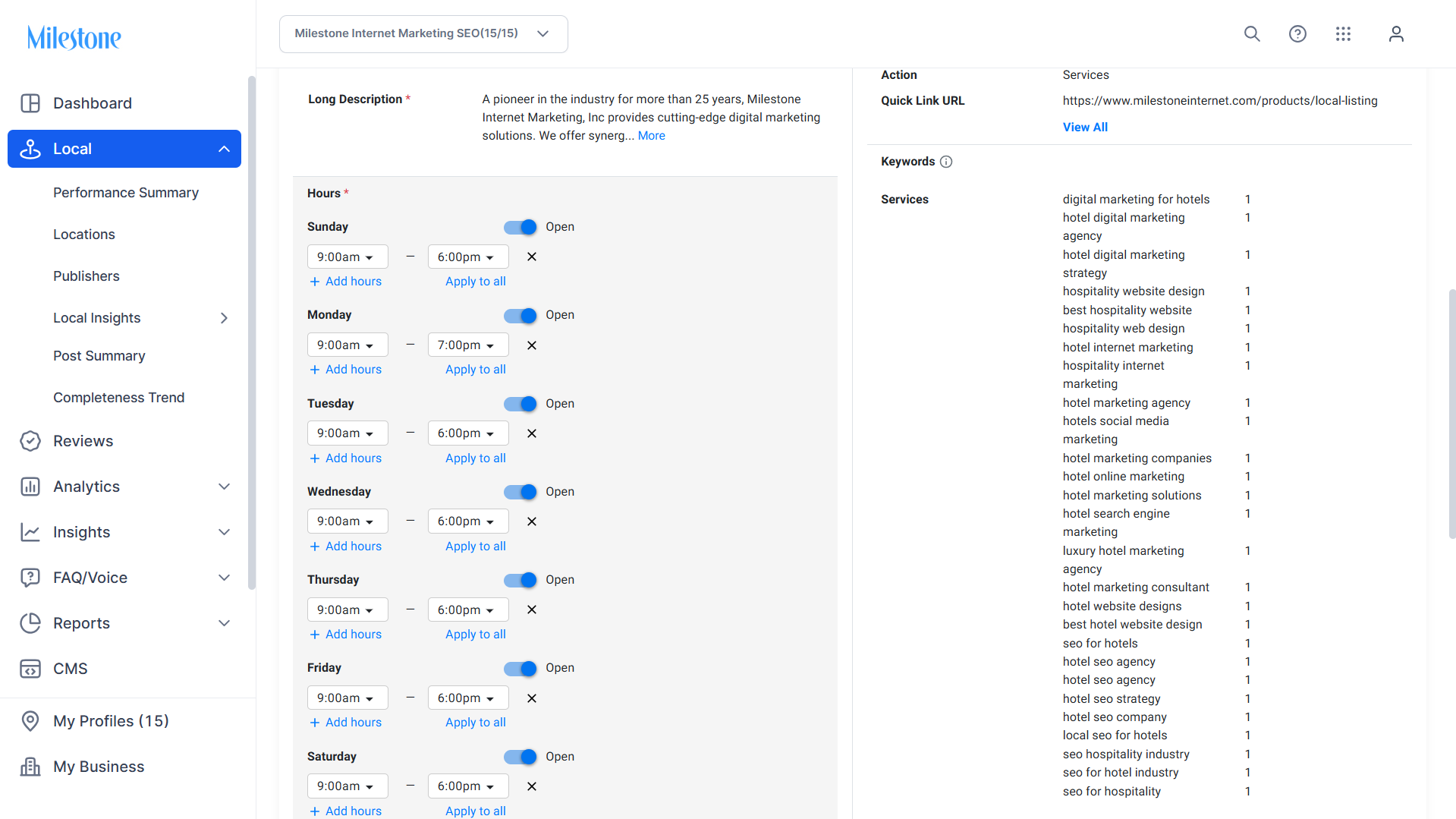This screenshot has height=819, width=1456.
Task: Click Add hours under Sunday
Action: [346, 282]
